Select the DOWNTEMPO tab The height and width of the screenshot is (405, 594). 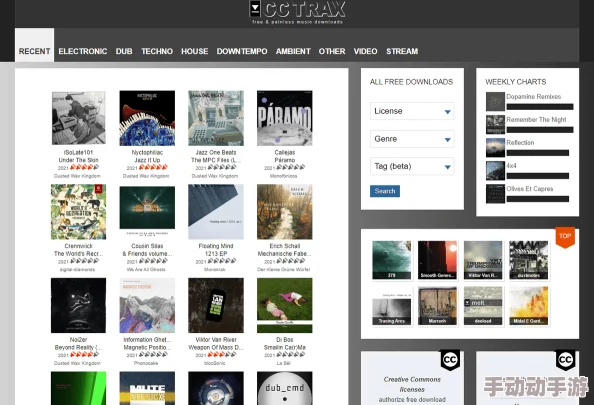[242, 51]
